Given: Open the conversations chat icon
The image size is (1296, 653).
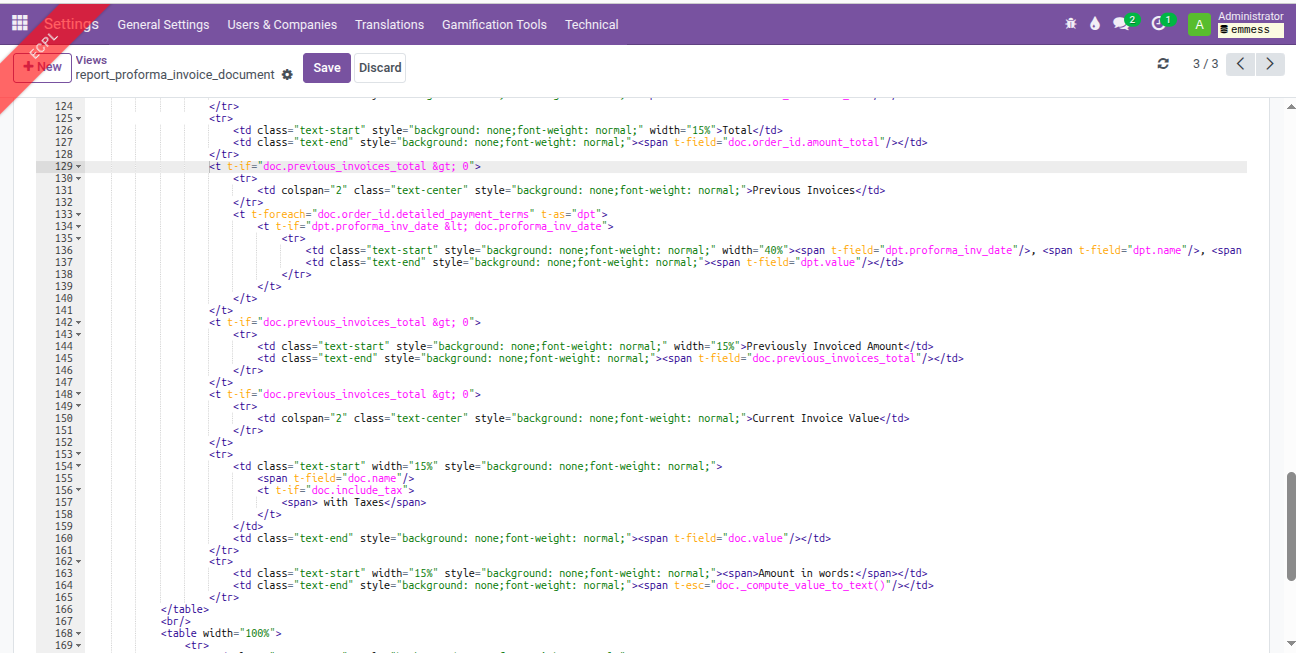Looking at the screenshot, I should click(x=1122, y=24).
